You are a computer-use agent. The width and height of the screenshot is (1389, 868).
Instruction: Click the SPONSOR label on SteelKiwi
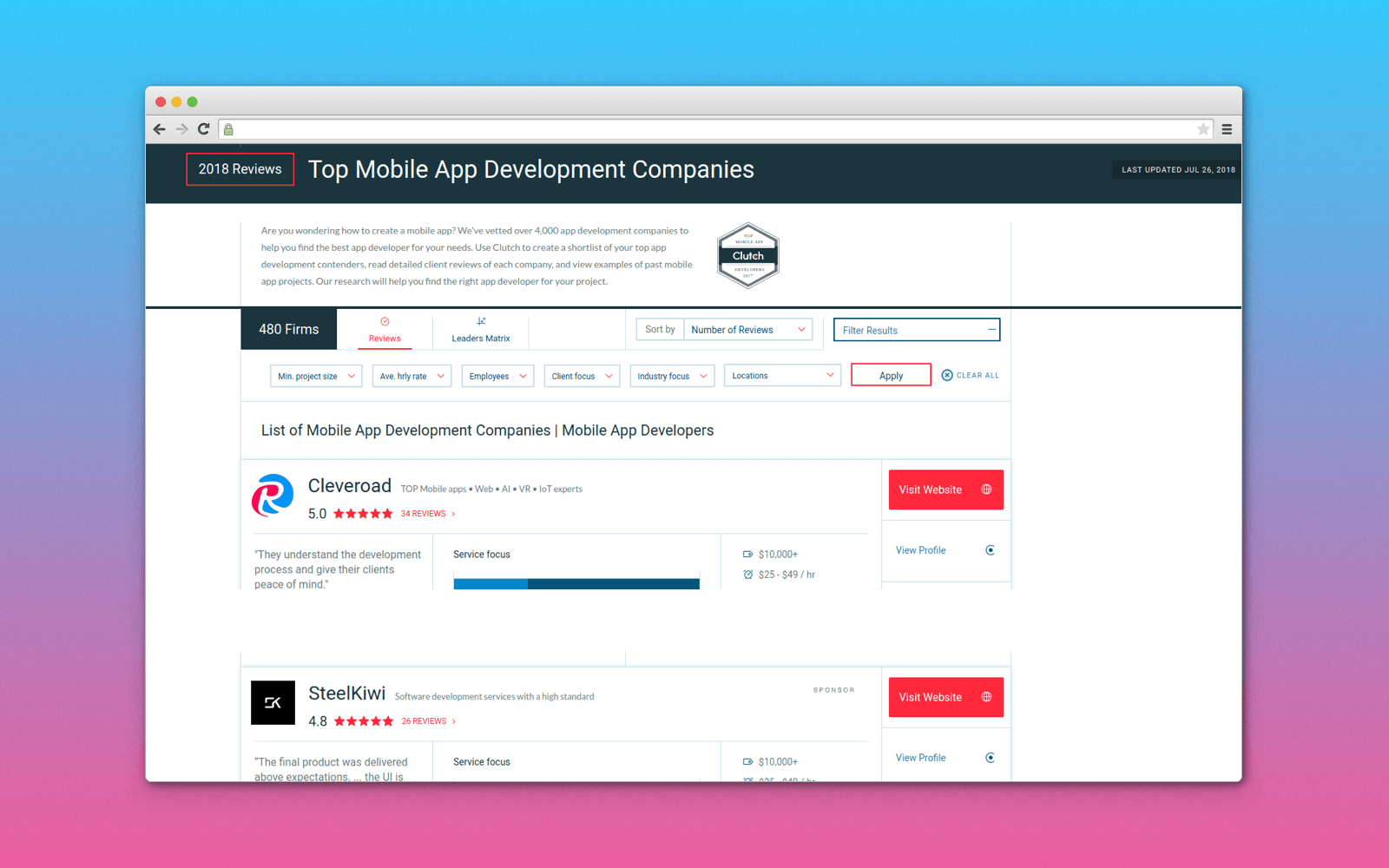tap(834, 690)
